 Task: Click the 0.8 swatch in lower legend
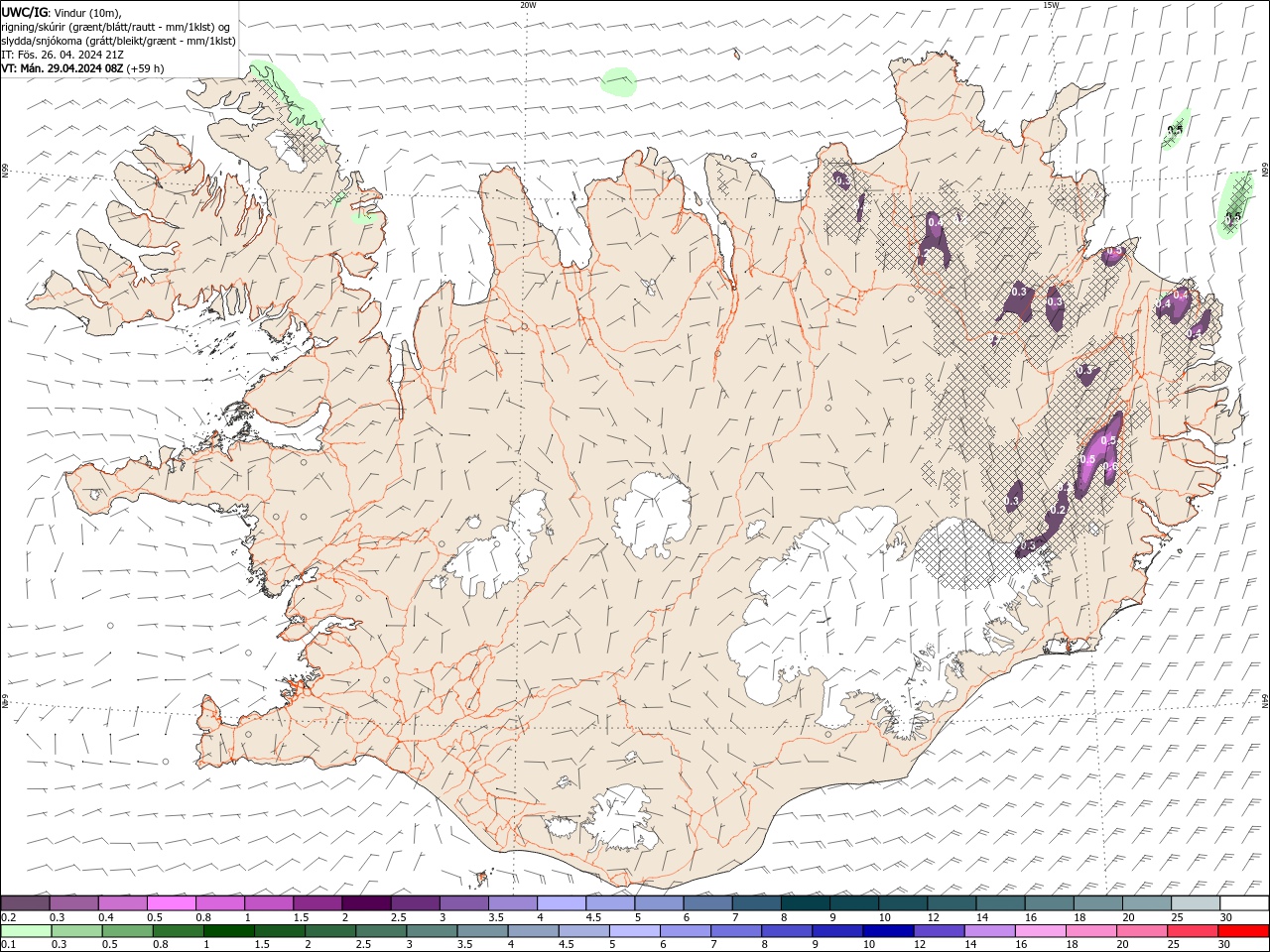[179, 931]
